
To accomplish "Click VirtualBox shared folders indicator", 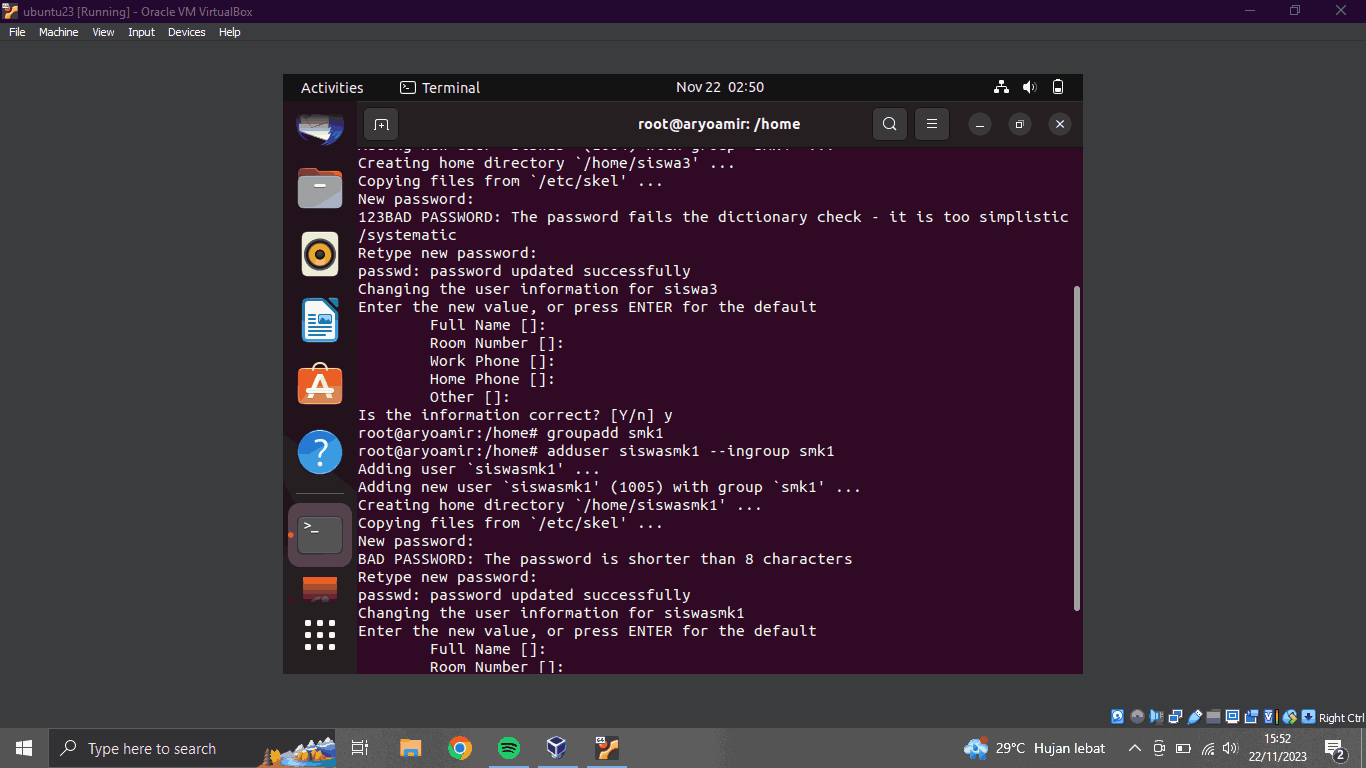I will [x=1213, y=717].
